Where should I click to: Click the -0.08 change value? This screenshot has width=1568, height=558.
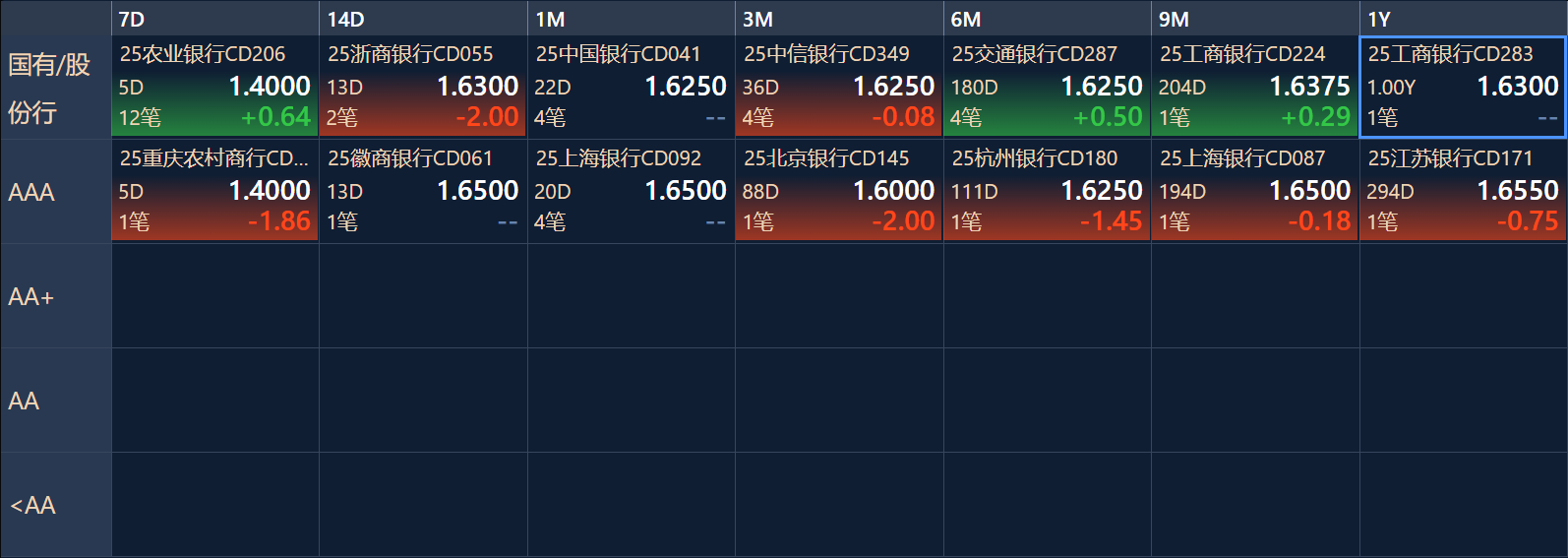(903, 117)
